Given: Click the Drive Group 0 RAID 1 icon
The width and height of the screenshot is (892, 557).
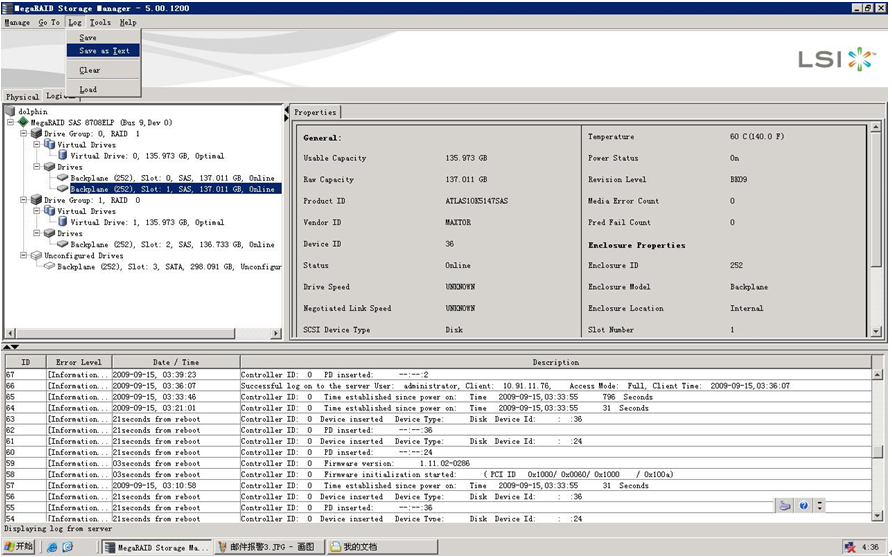Looking at the screenshot, I should [x=36, y=134].
